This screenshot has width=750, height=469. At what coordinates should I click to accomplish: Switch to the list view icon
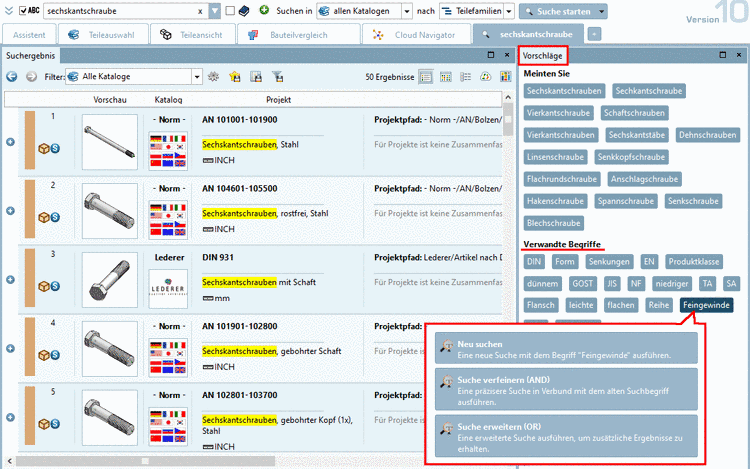click(426, 76)
